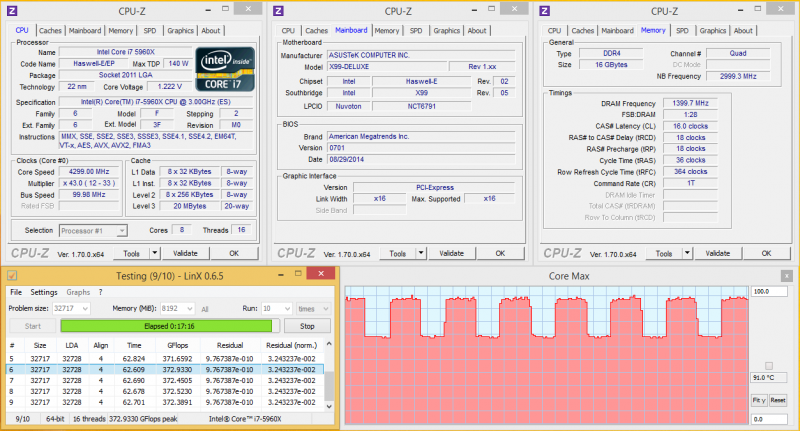Image resolution: width=800 pixels, height=431 pixels.
Task: Switch to Caches tab in the CPU window
Action: click(x=50, y=30)
